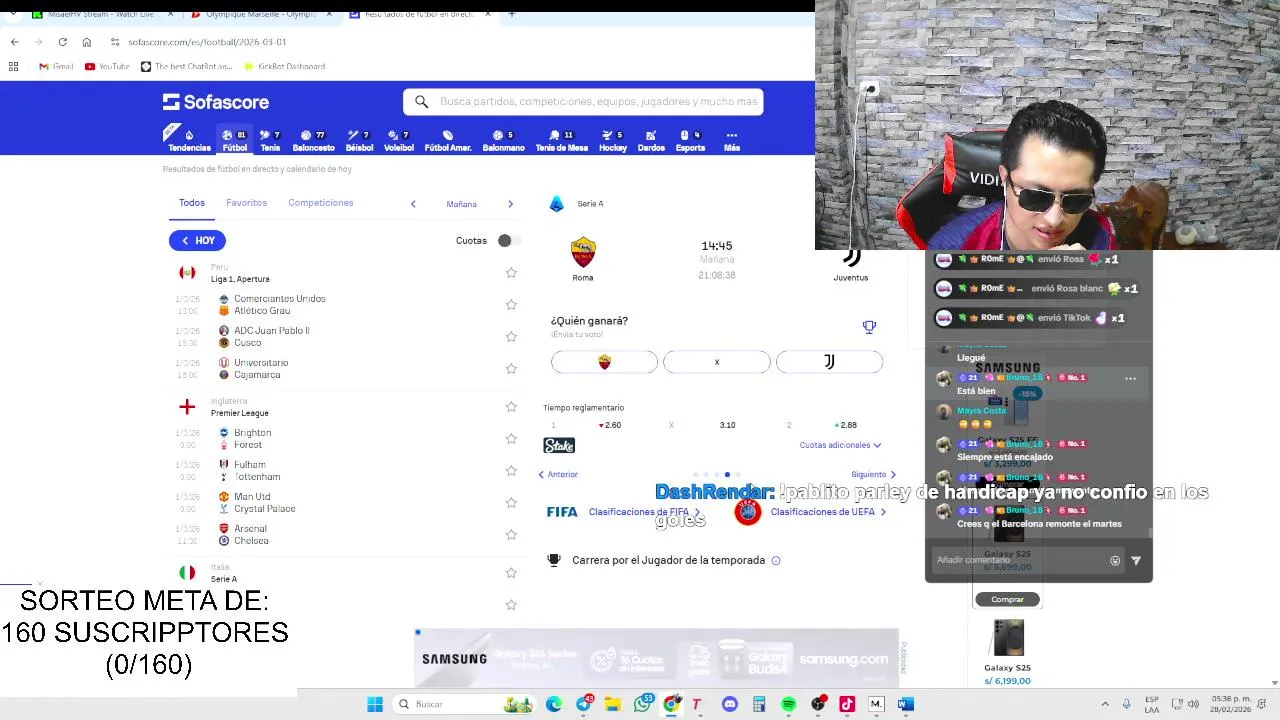Vote for Roma to win
1280x720 pixels.
point(604,362)
